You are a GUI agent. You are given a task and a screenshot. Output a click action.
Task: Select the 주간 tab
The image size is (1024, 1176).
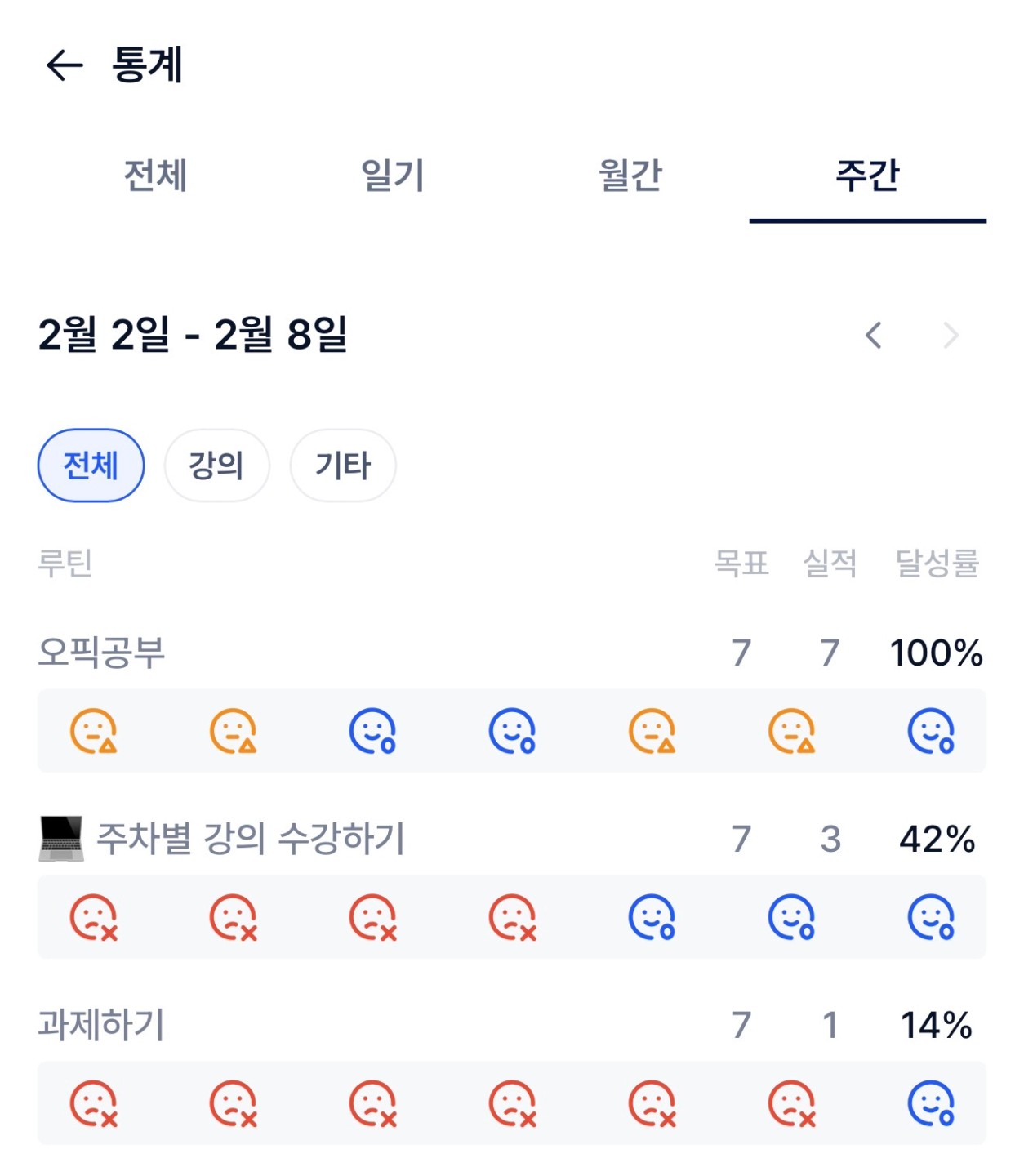(x=867, y=176)
